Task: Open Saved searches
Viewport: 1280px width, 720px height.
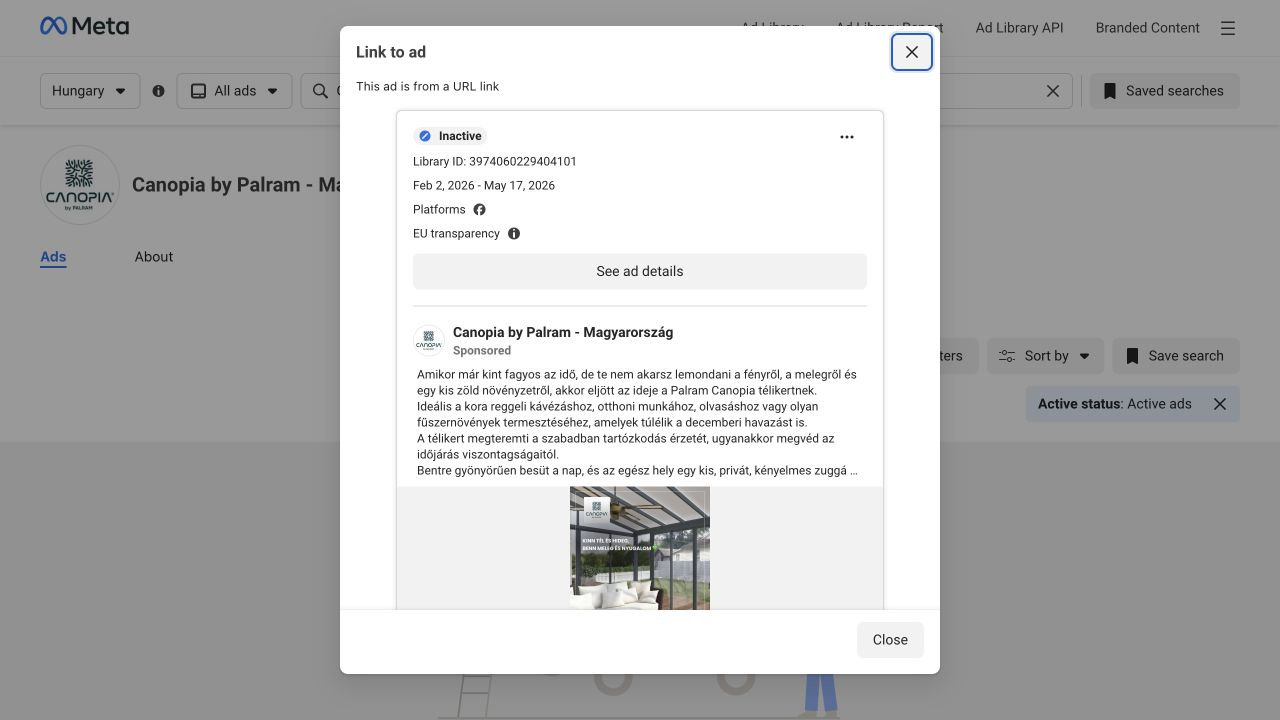Action: coord(1164,91)
